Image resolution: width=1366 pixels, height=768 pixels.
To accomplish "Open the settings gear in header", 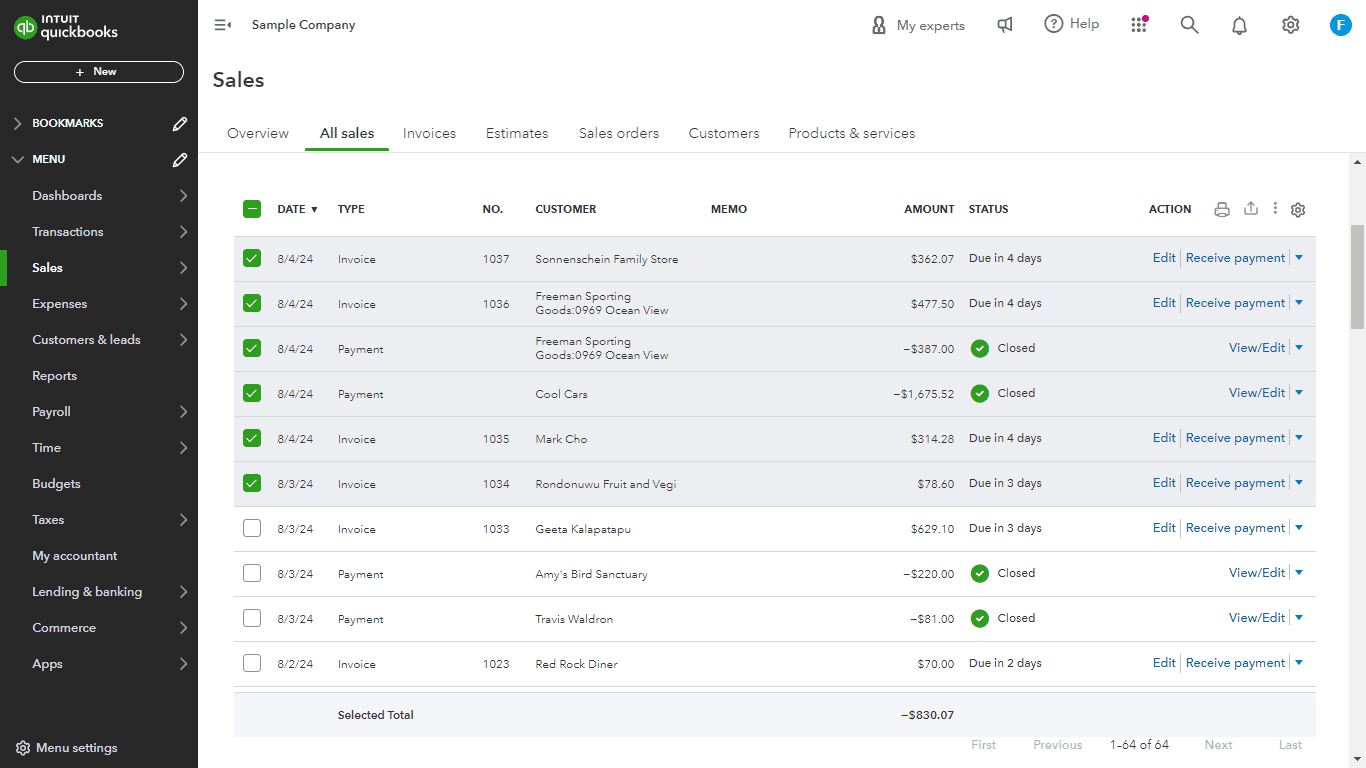I will (x=1291, y=25).
